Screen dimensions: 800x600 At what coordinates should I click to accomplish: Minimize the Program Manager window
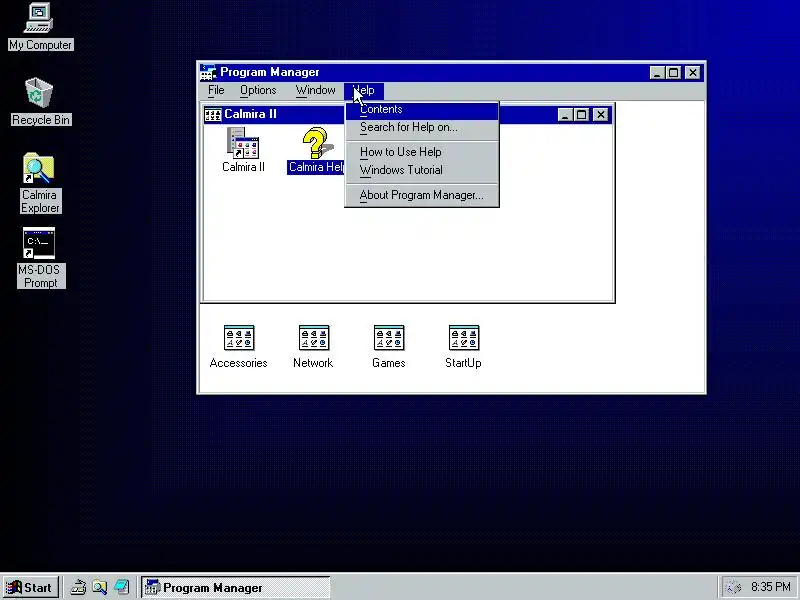pos(657,73)
